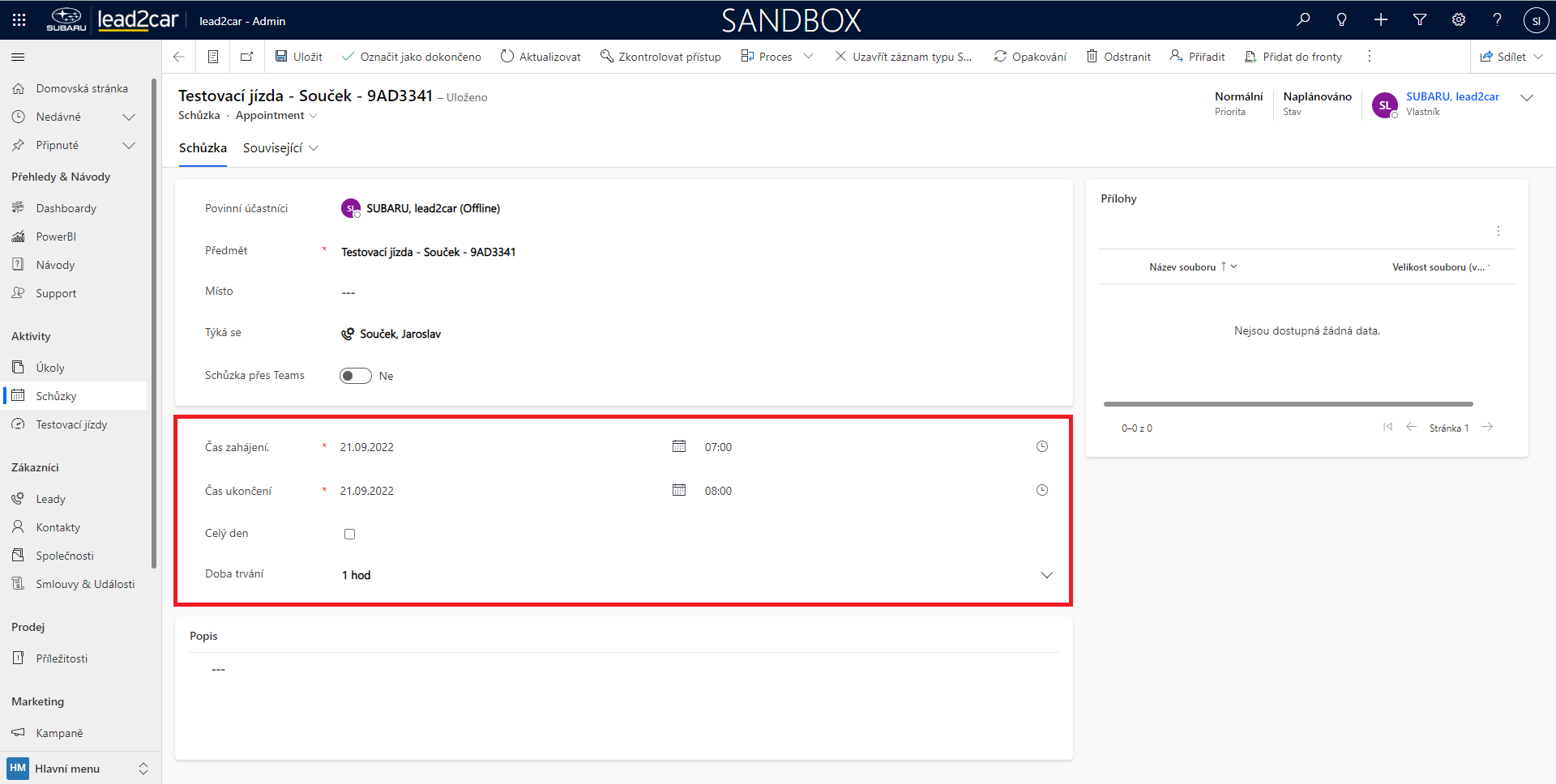Expand the Nedávné section
Viewport: 1556px width, 784px height.
(x=128, y=117)
